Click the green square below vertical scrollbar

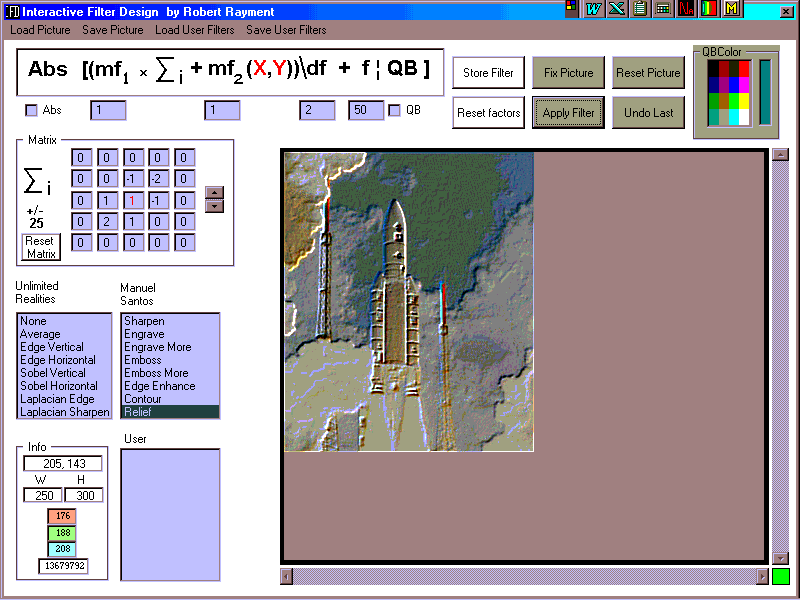(781, 576)
